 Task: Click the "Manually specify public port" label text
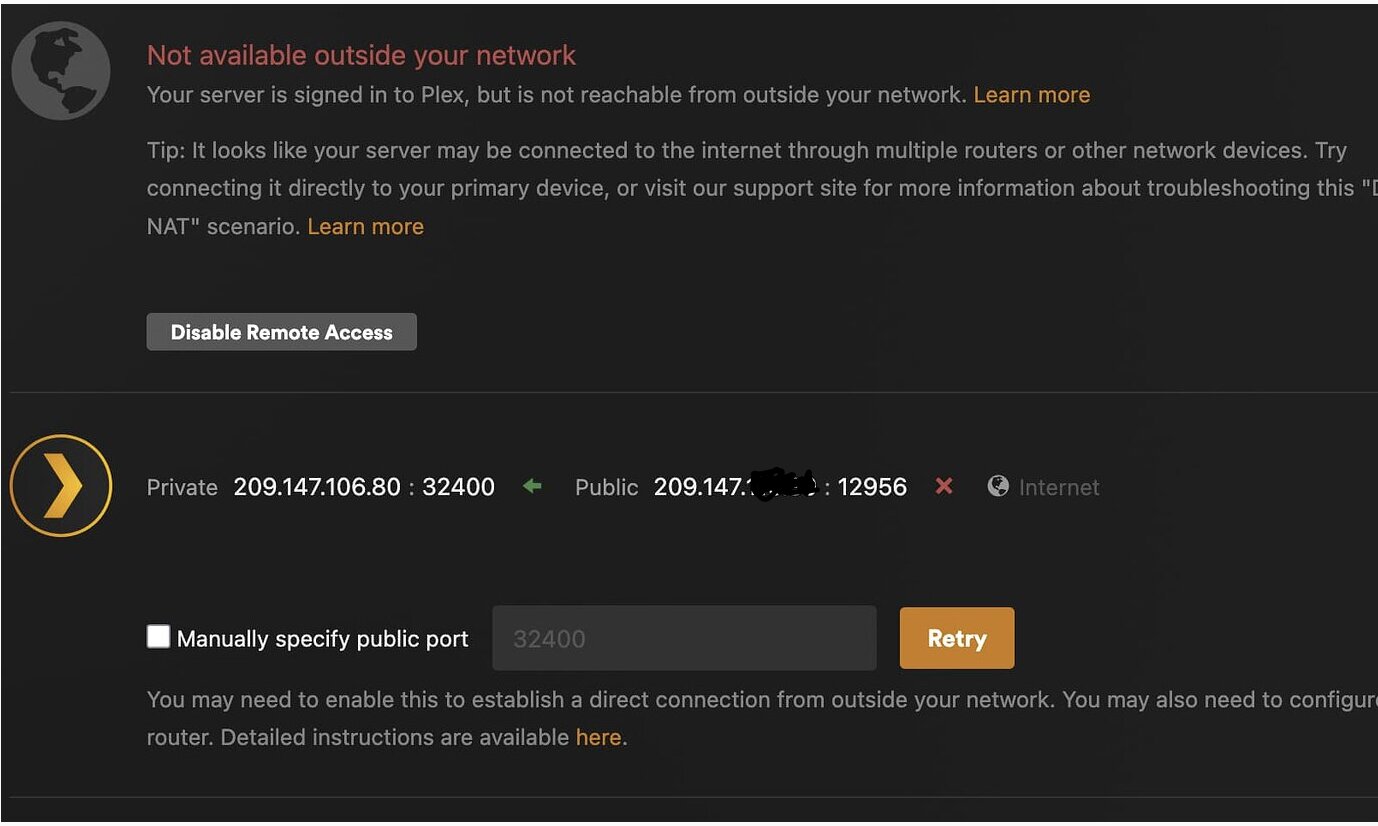click(322, 639)
